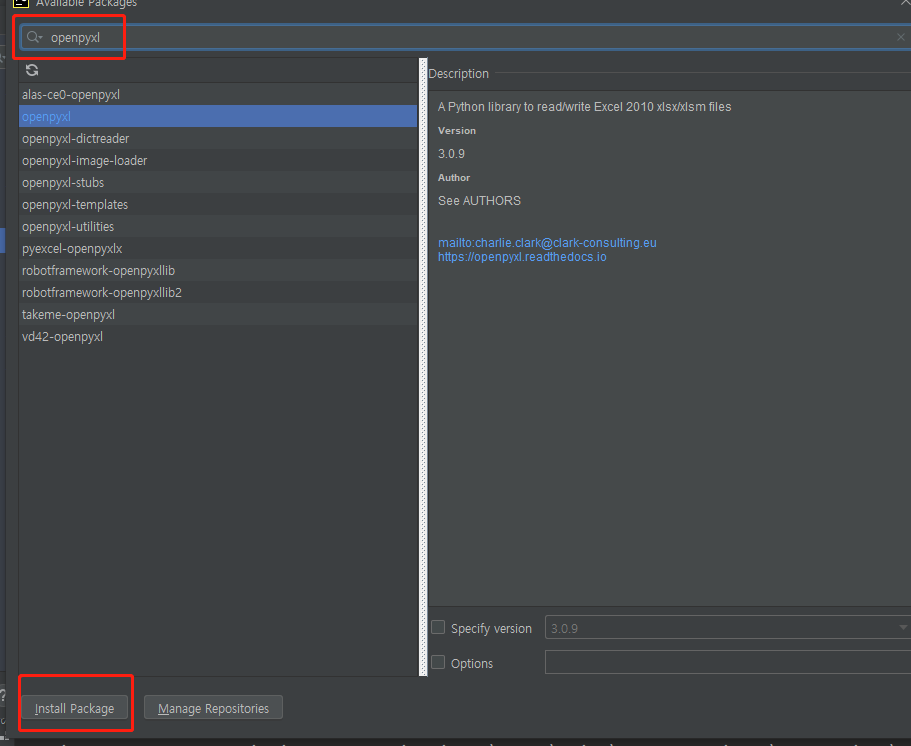Viewport: 911px width, 746px height.
Task: Select robotframework-openpyxllib package
Action: [218, 271]
